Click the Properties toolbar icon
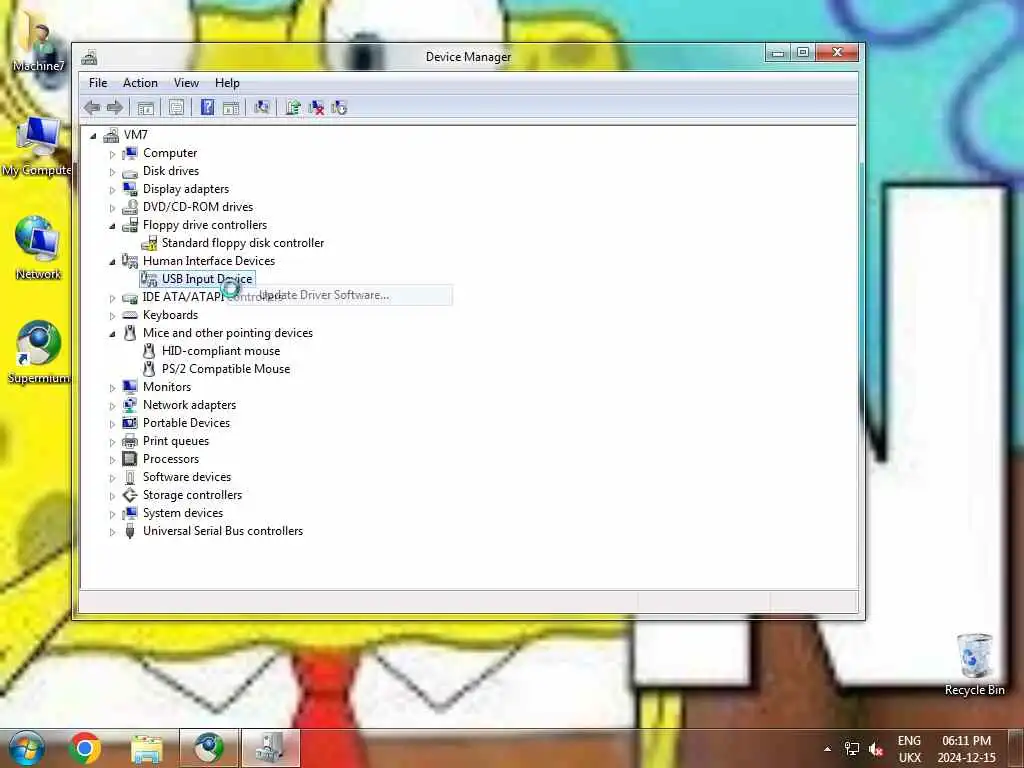Screen dimensions: 1024x768 coord(176,108)
